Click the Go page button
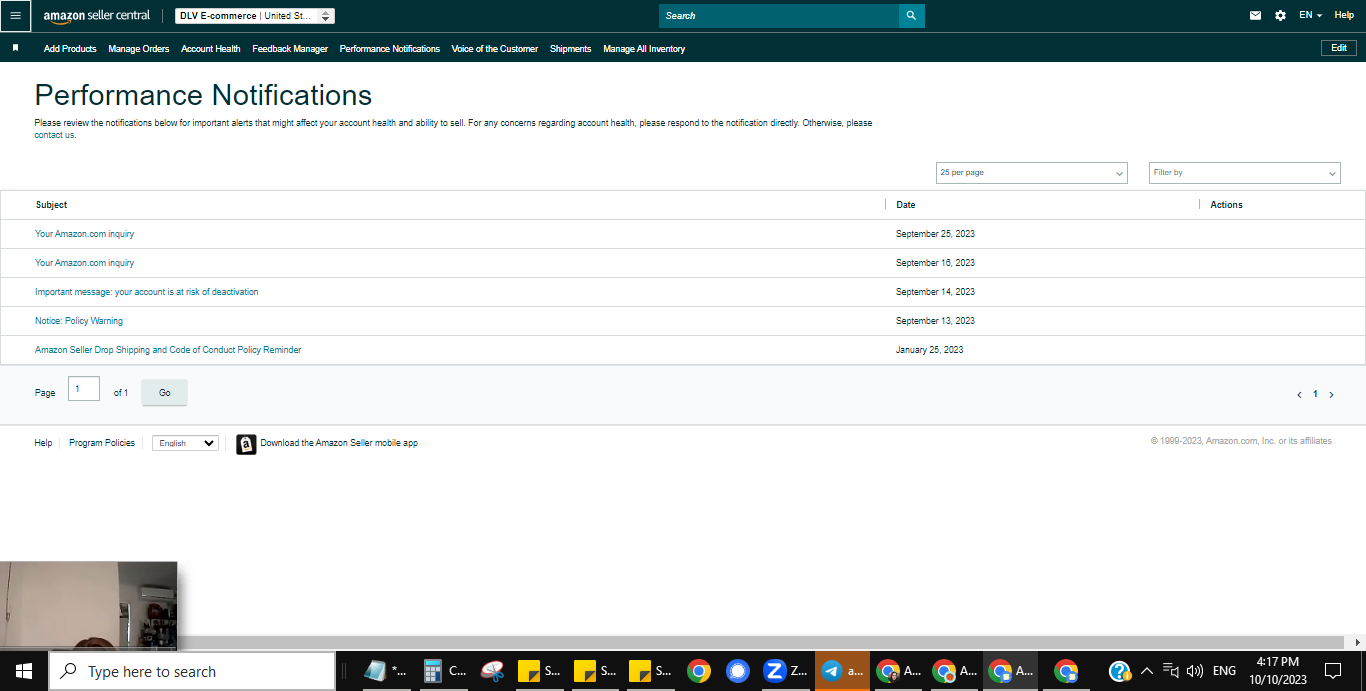The height and width of the screenshot is (691, 1366). coord(165,393)
